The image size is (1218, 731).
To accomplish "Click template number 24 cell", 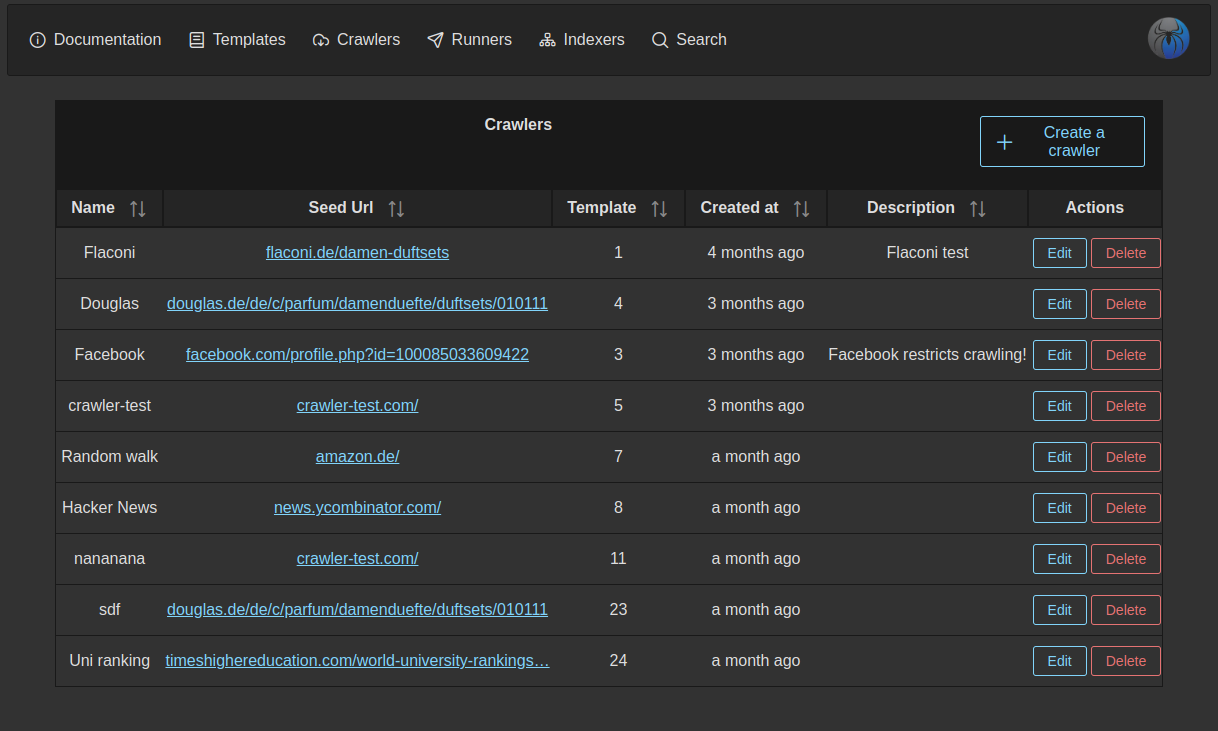I will click(x=618, y=661).
